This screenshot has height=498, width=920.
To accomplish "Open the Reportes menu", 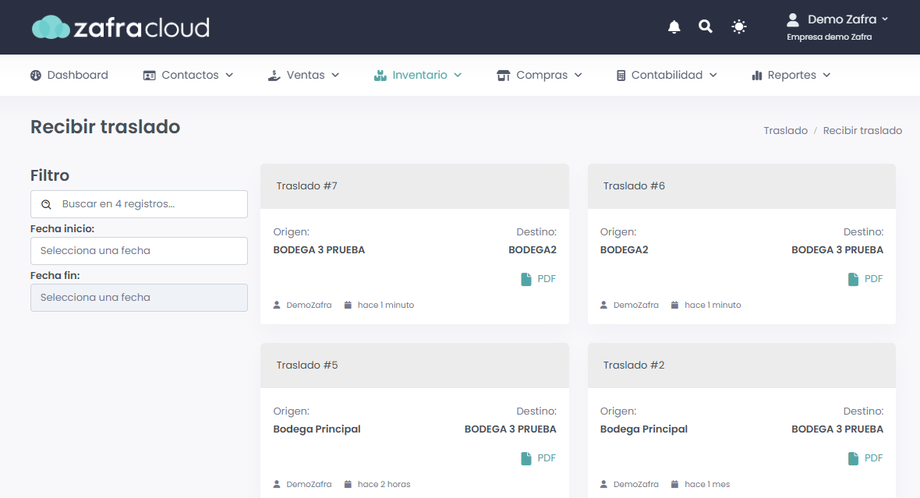I will (x=791, y=75).
